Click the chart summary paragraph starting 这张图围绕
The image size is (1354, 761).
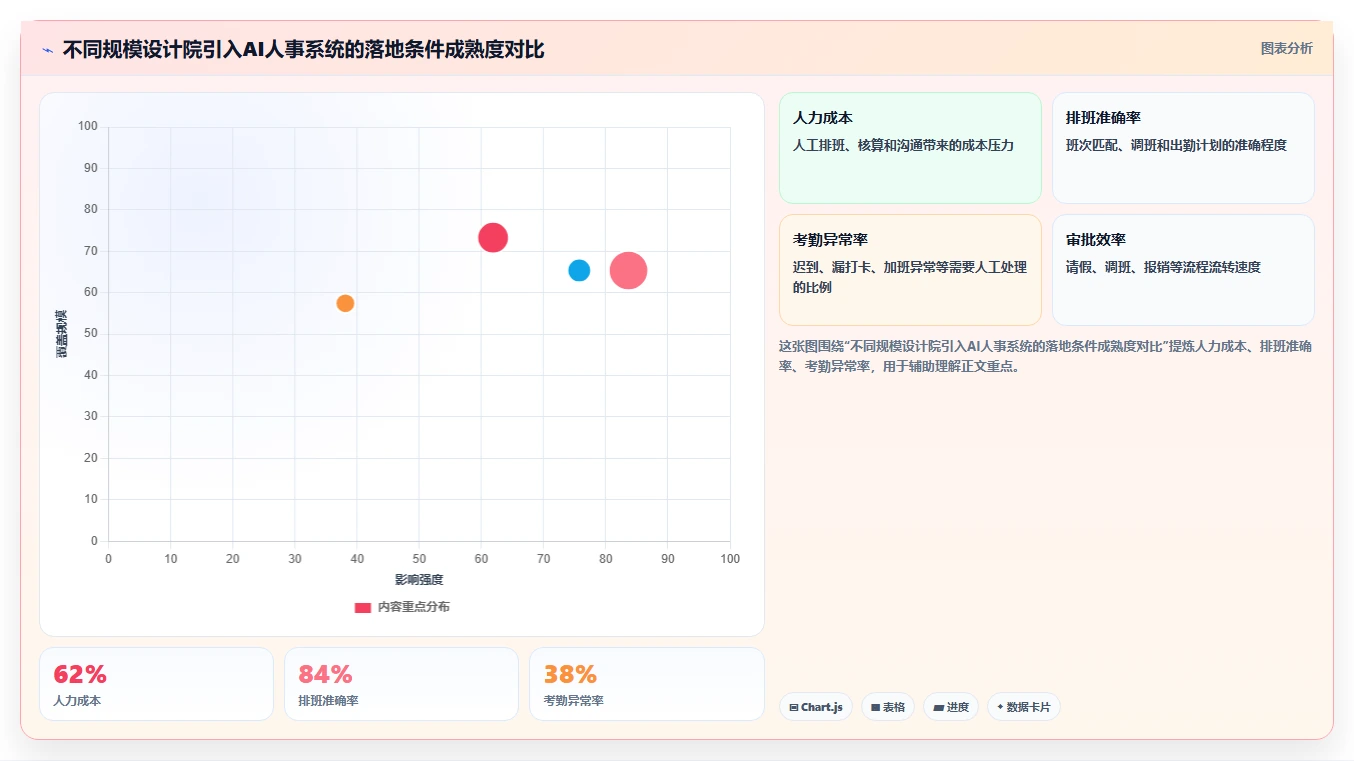click(x=1046, y=356)
